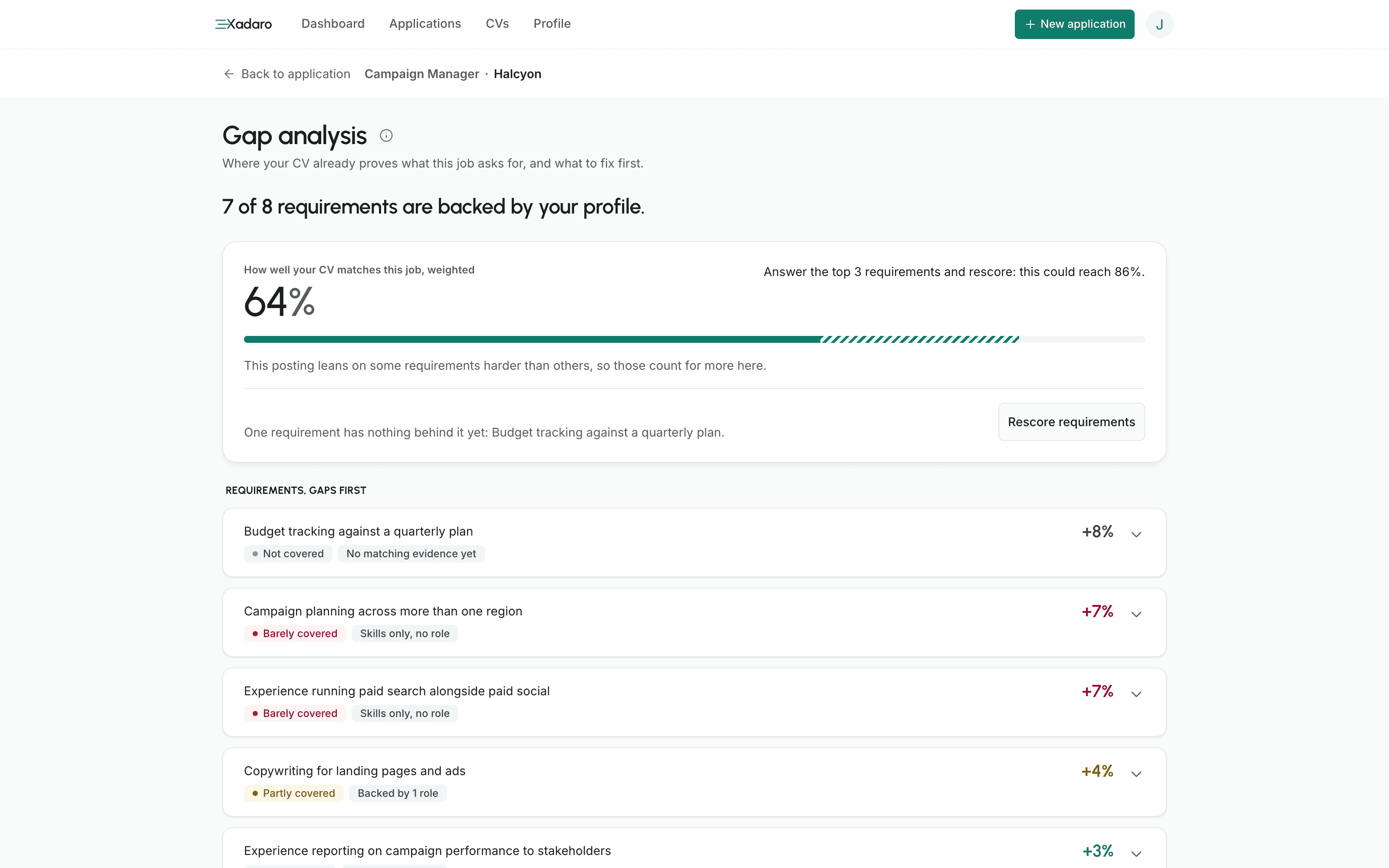Click the +3% score gain value
The width and height of the screenshot is (1389, 868).
(1097, 851)
